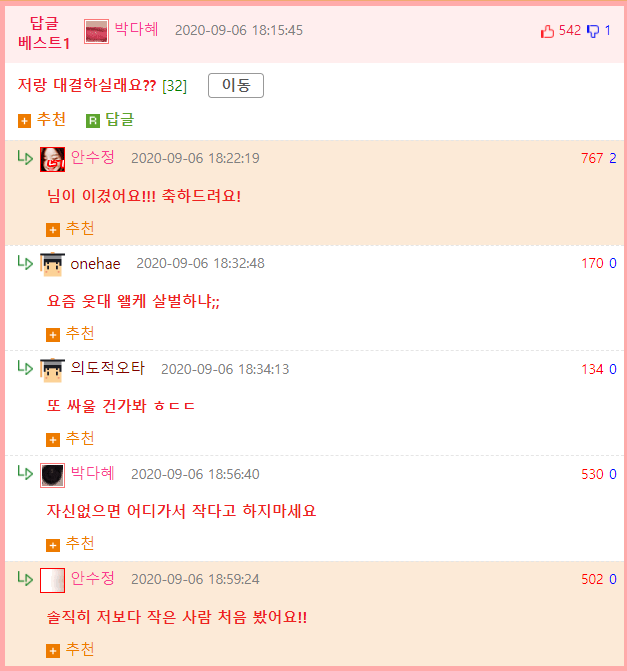627x671 pixels.
Task: Click the green R 답글 reply icon
Action: pyautogui.click(x=93, y=121)
